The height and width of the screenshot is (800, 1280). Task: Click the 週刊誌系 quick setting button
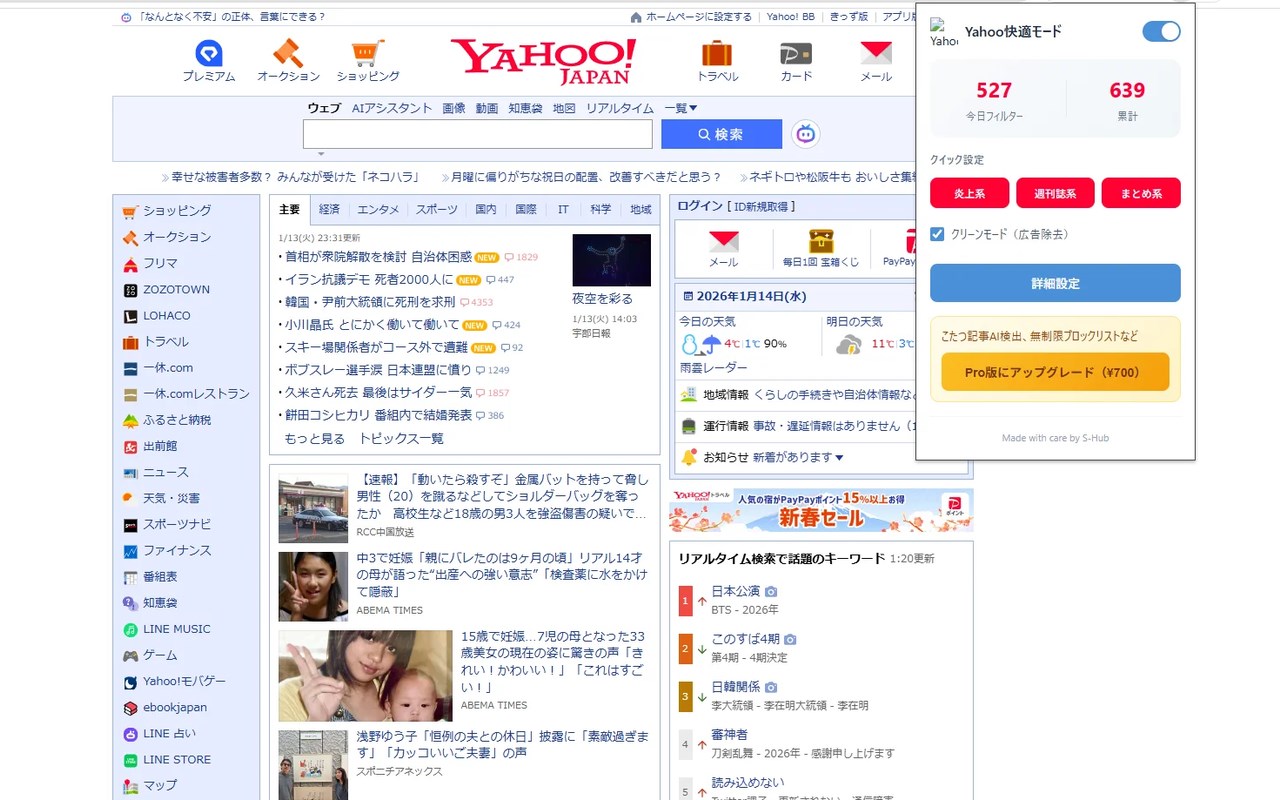1055,193
